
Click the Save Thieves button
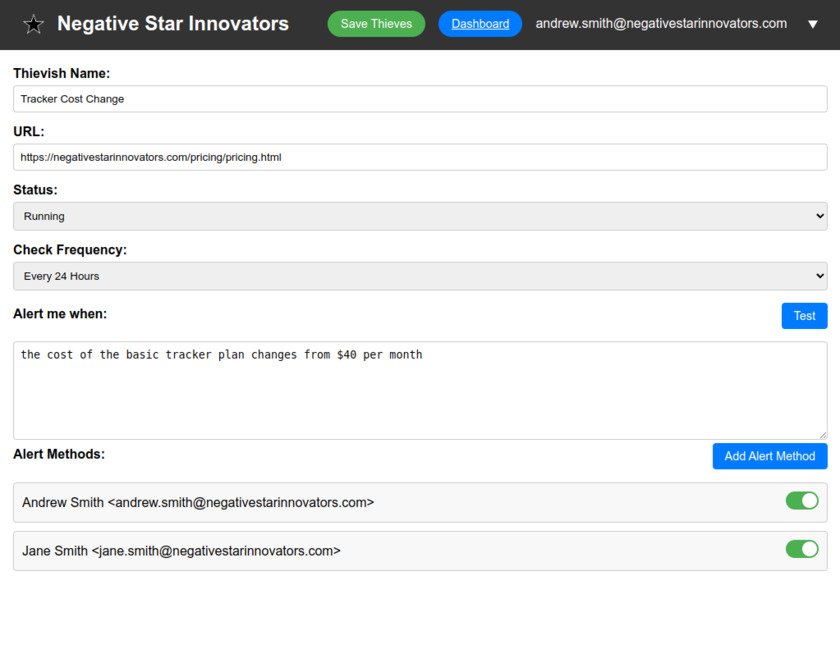pos(376,24)
